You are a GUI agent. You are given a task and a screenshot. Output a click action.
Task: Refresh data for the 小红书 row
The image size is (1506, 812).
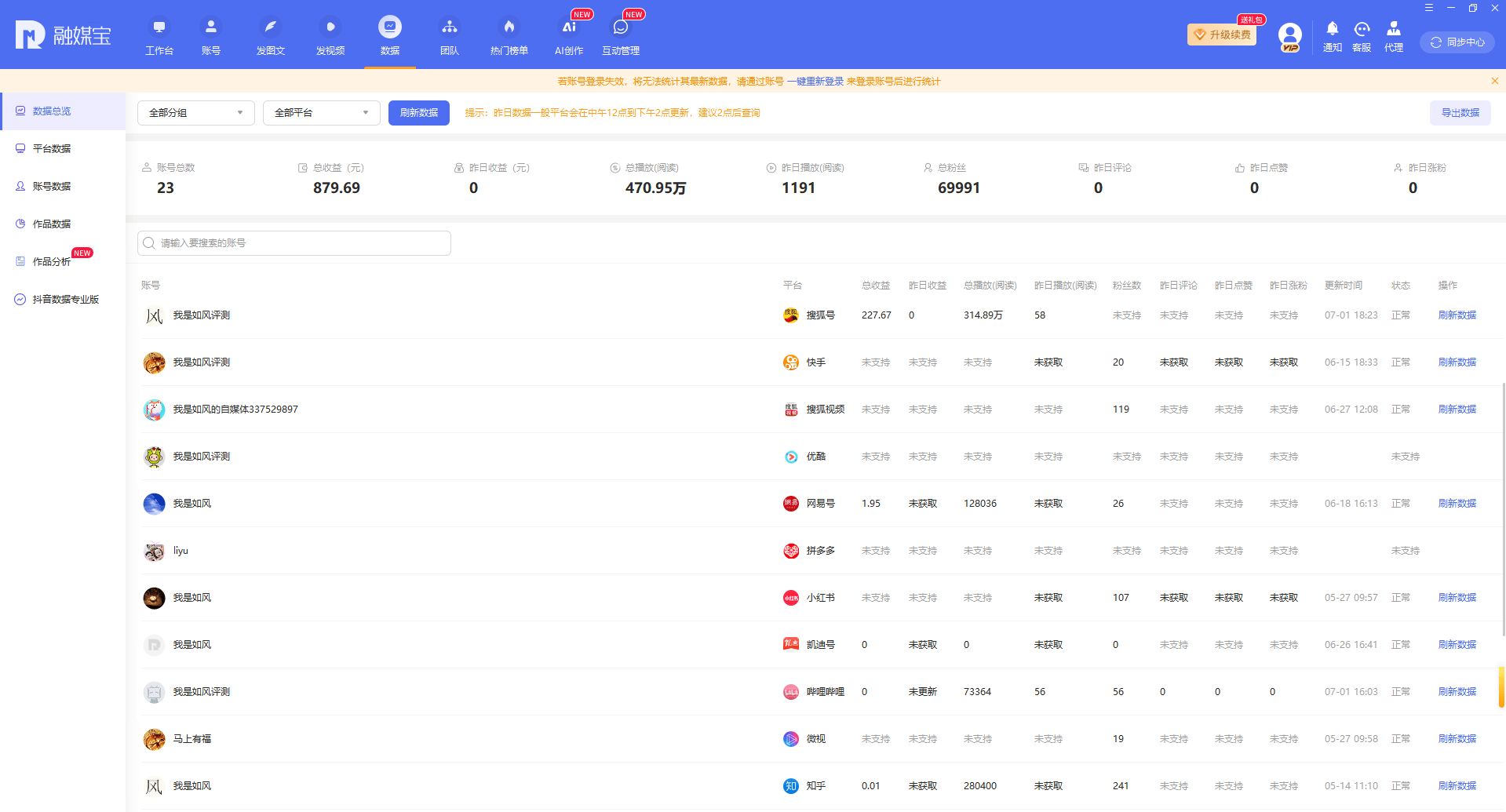click(1457, 598)
